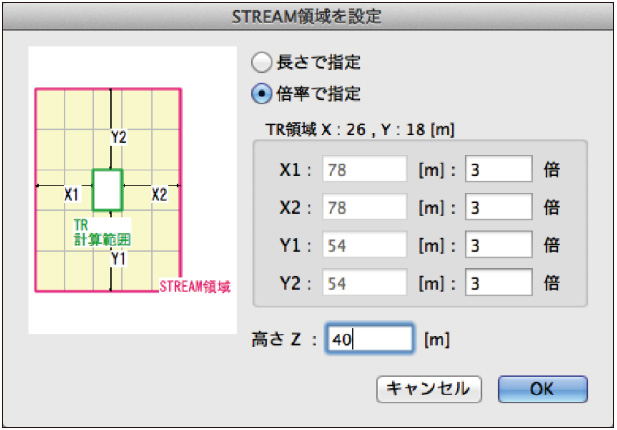The height and width of the screenshot is (430, 617).
Task: Select the 長さで指定 radio button
Action: 260,62
